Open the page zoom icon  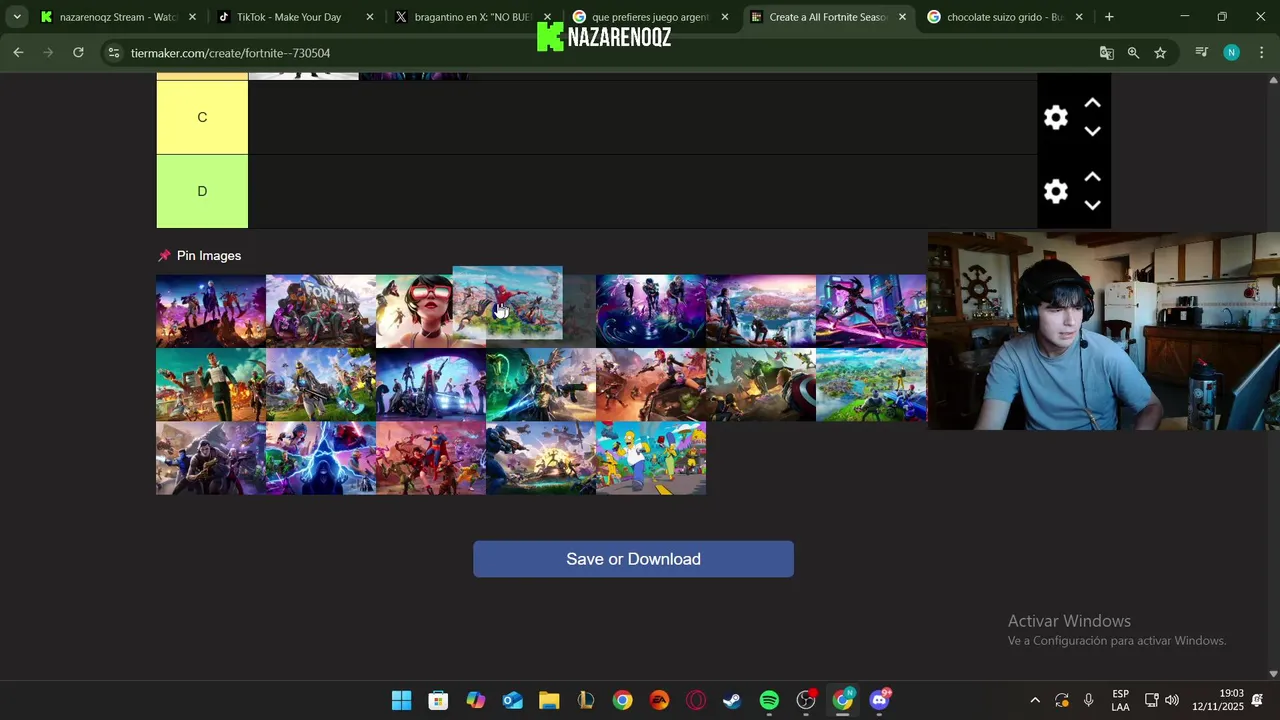point(1133,53)
